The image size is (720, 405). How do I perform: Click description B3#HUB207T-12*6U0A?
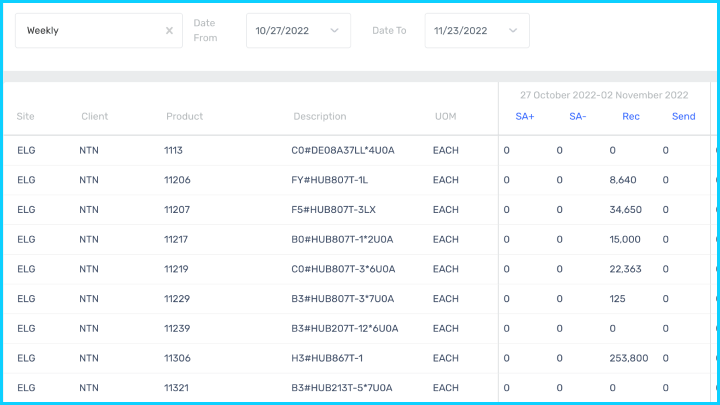(x=344, y=329)
